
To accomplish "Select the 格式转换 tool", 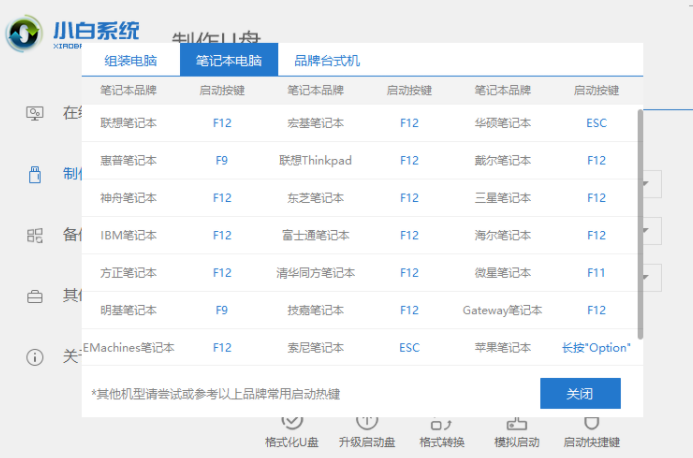I will click(x=443, y=429).
